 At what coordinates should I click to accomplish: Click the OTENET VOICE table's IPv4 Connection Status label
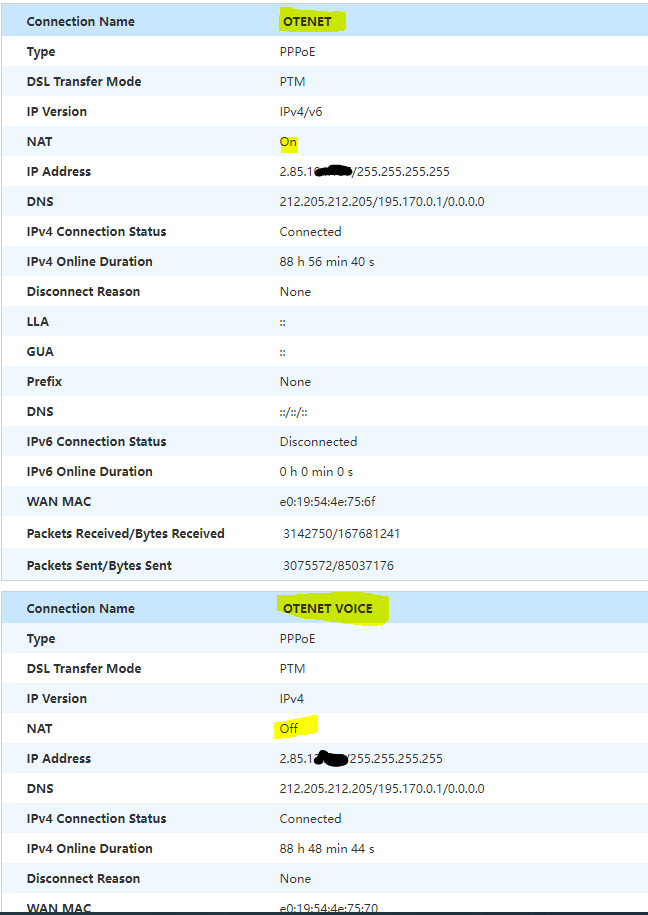[96, 819]
